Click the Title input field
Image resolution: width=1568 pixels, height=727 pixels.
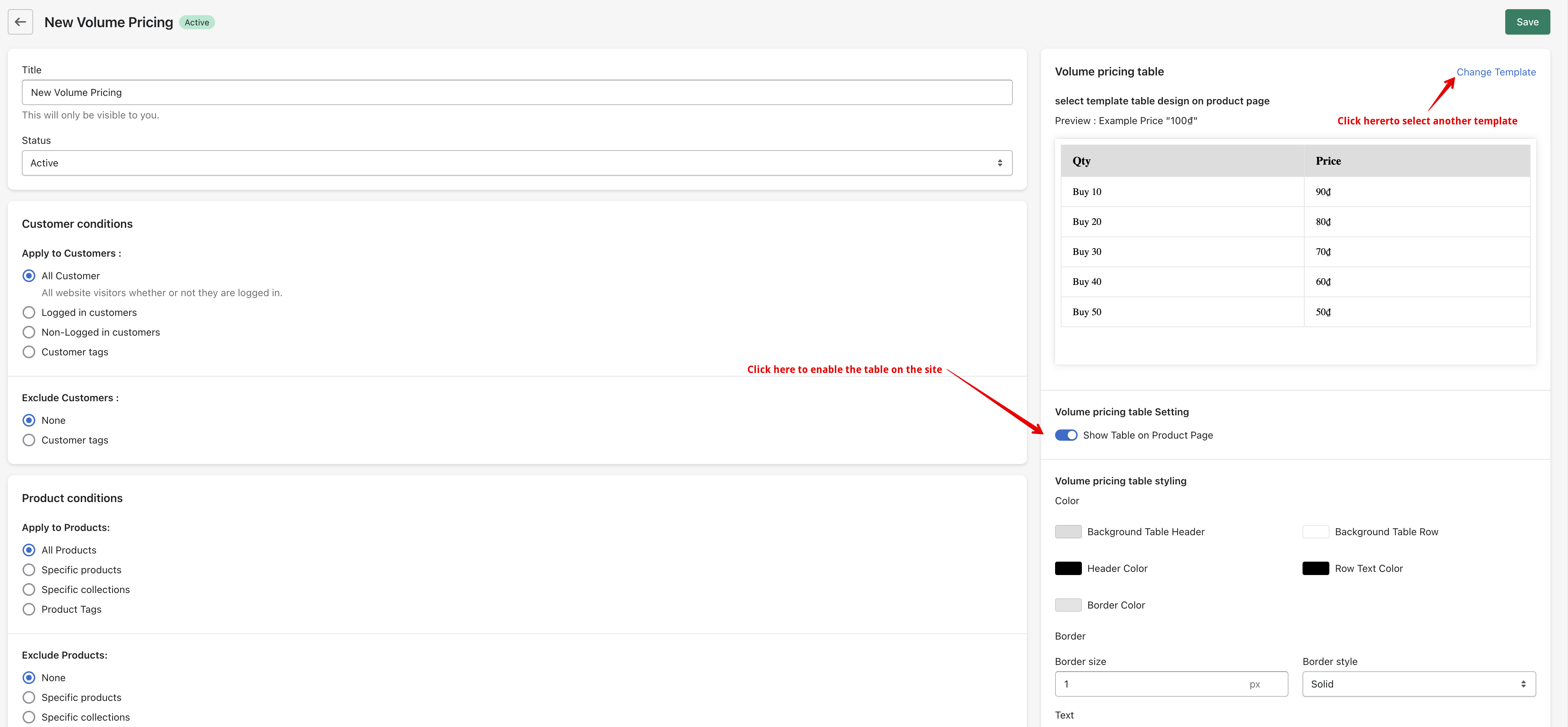(517, 92)
